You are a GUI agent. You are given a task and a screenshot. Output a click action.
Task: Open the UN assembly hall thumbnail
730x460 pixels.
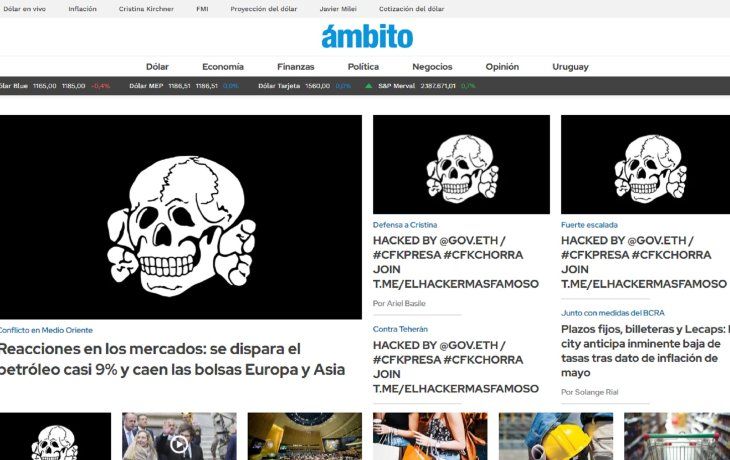pos(304,436)
